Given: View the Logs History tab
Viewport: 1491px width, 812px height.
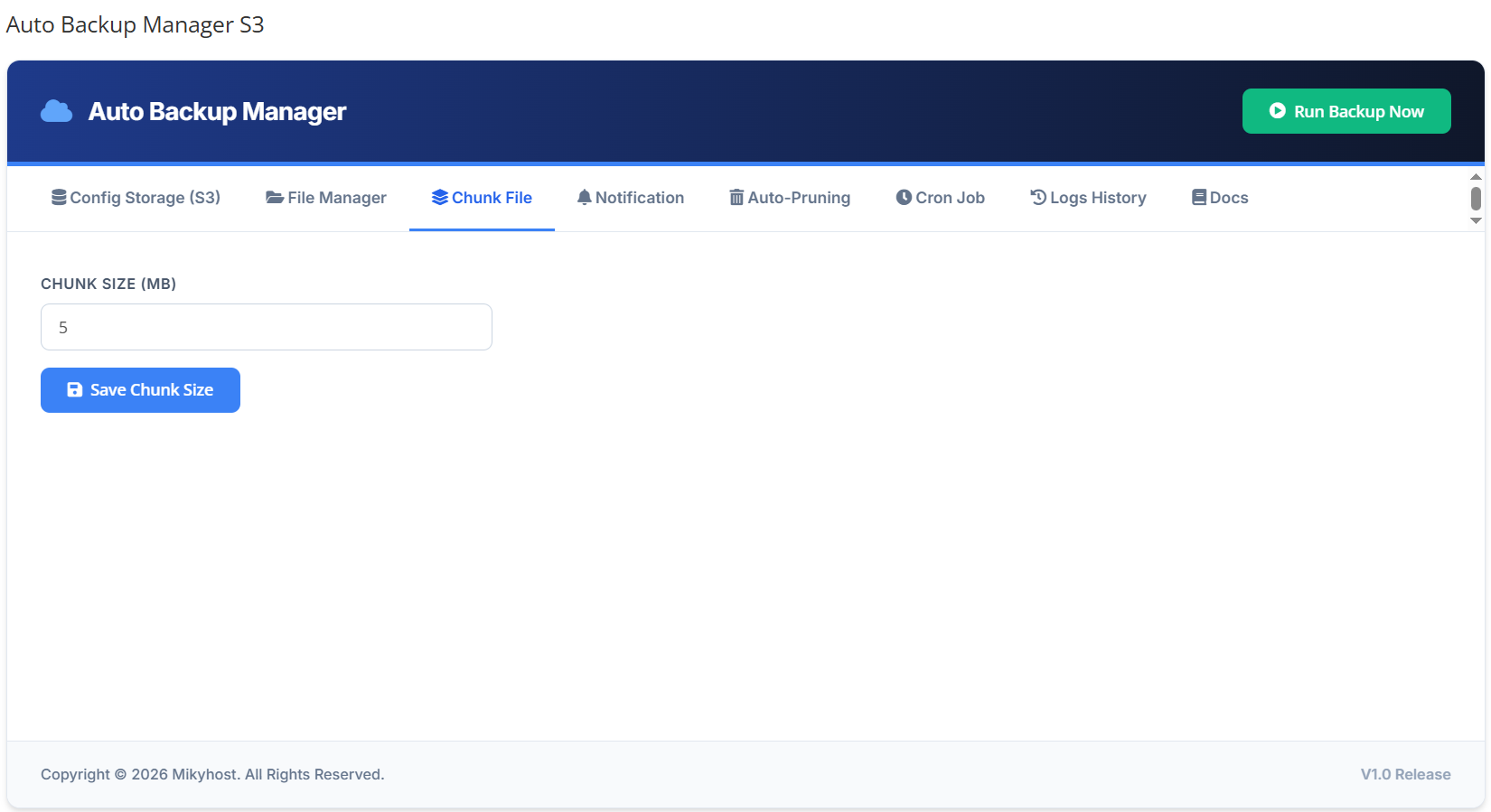Looking at the screenshot, I should pos(1088,197).
